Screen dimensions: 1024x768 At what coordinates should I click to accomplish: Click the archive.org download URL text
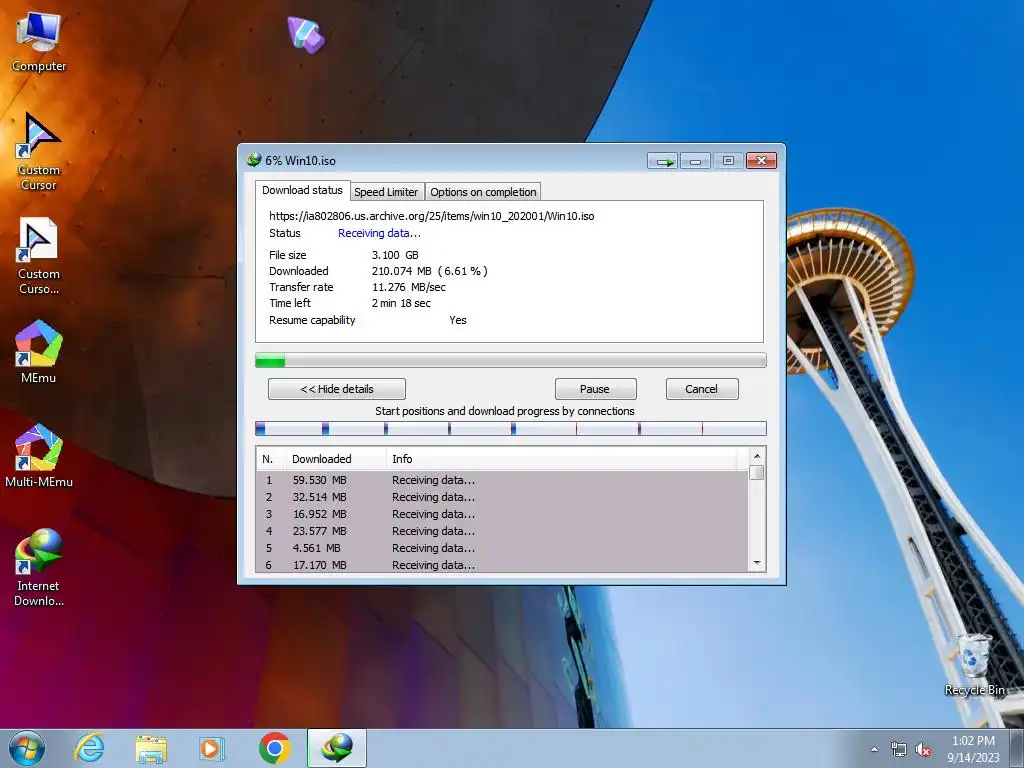[x=432, y=216]
